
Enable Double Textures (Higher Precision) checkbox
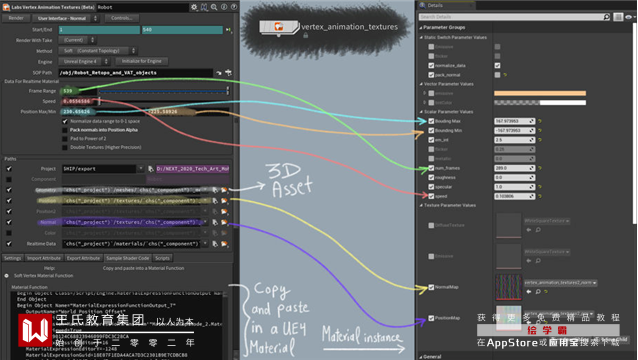click(65, 148)
